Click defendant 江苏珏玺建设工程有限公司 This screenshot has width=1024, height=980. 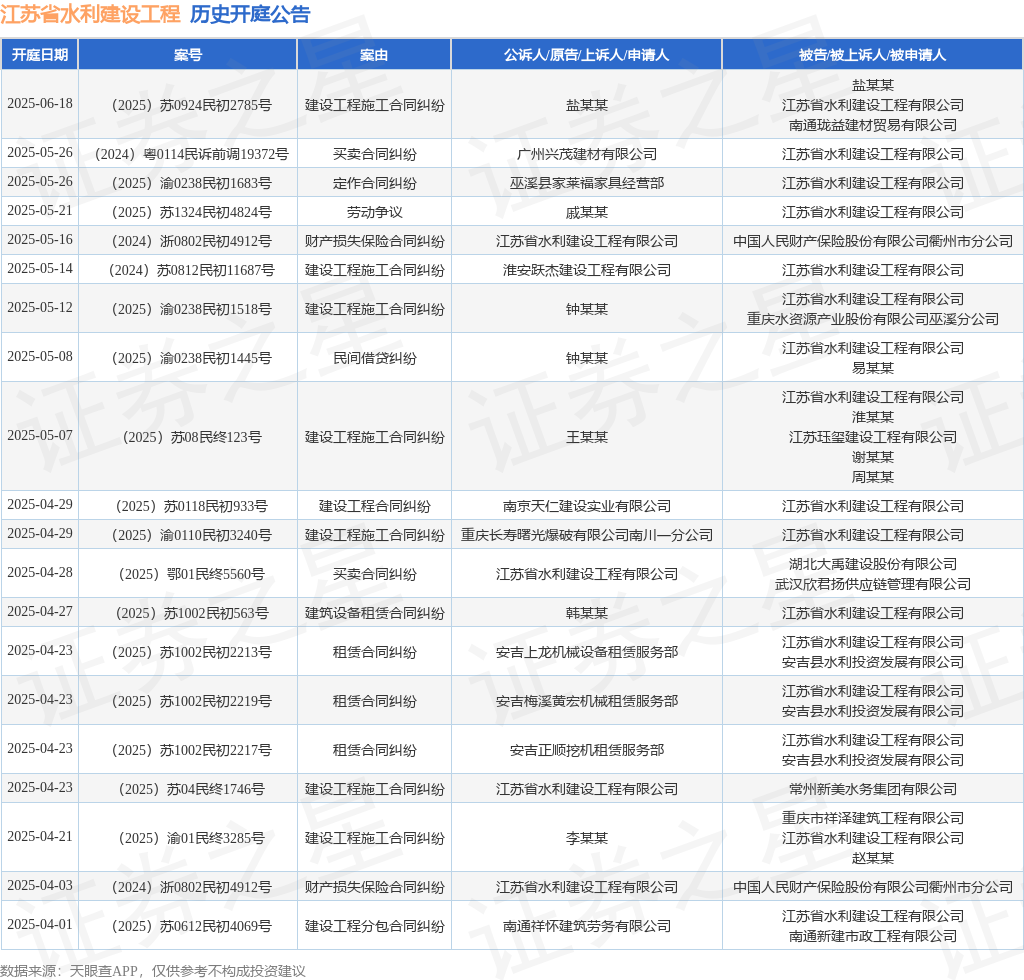pos(872,437)
